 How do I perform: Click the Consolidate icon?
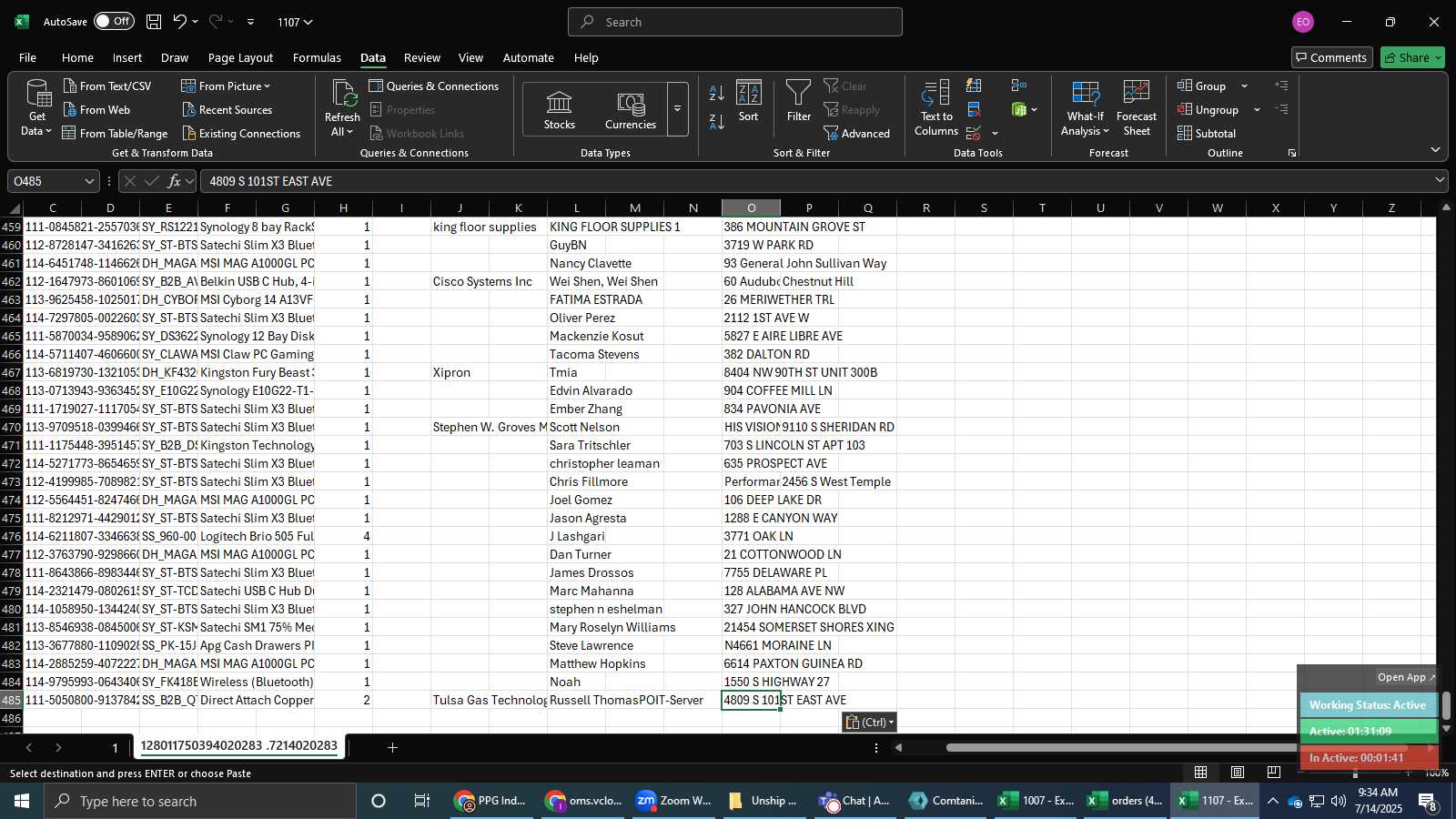point(1019,86)
